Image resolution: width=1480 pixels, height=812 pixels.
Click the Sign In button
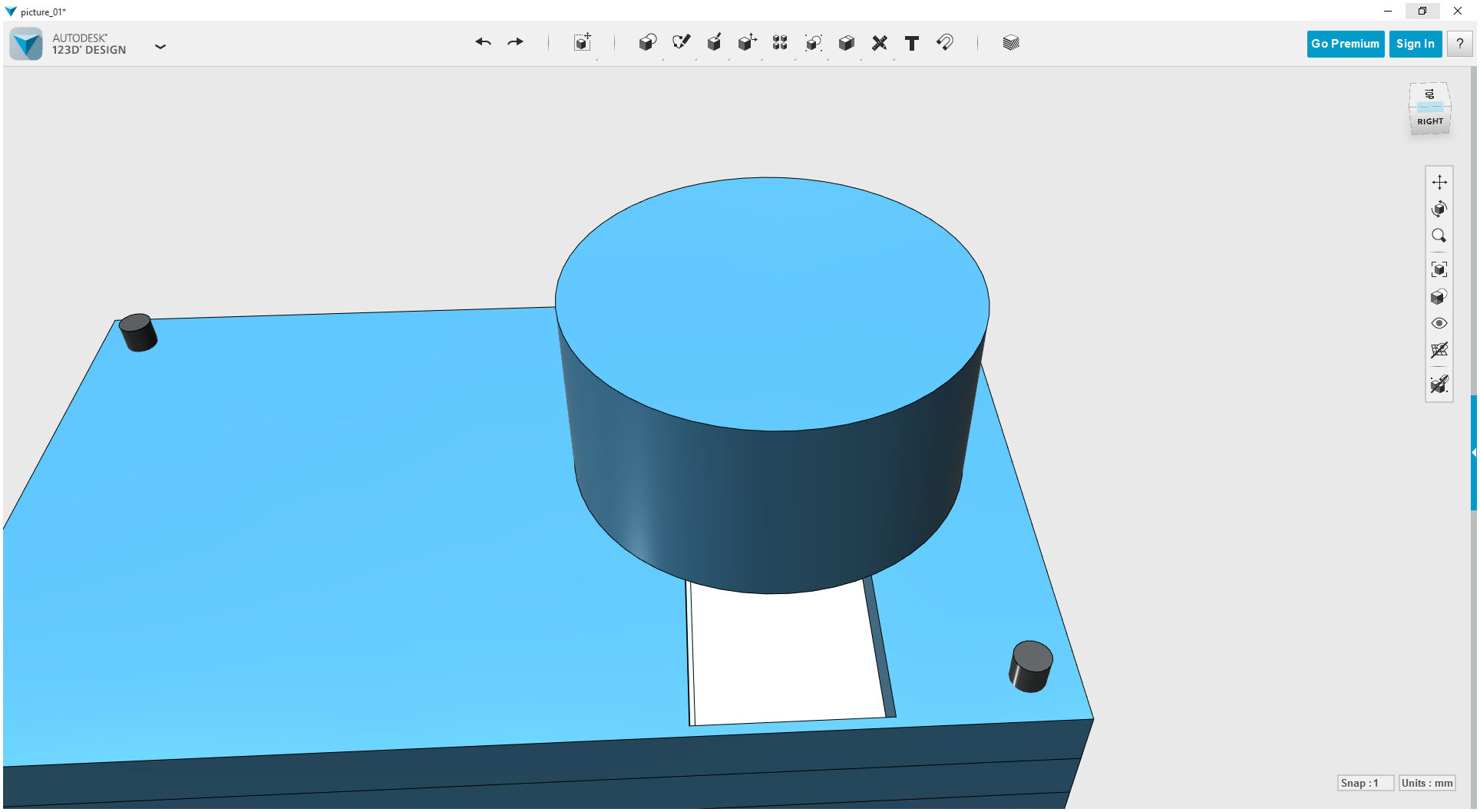click(1416, 44)
